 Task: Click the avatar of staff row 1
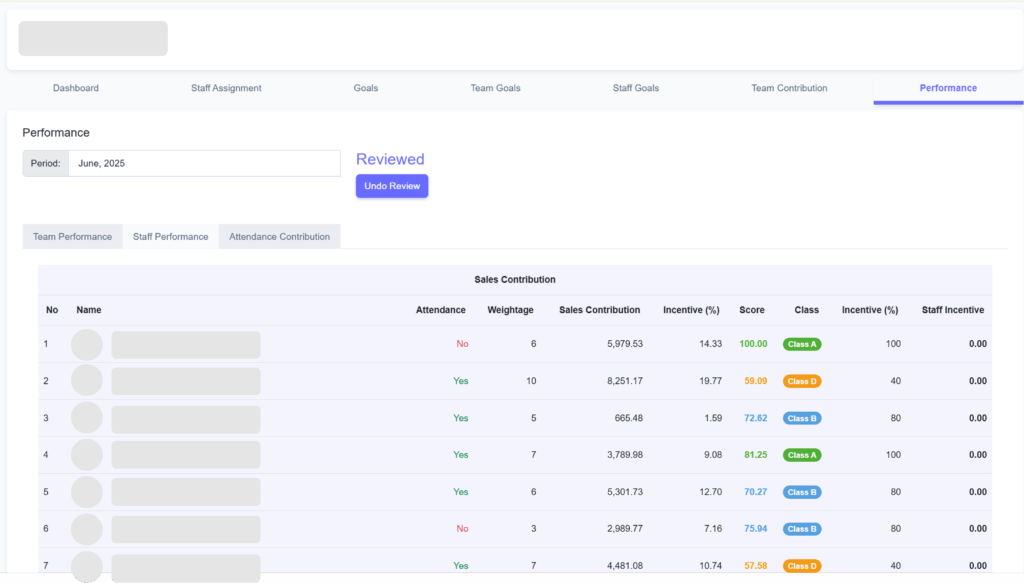(x=87, y=344)
